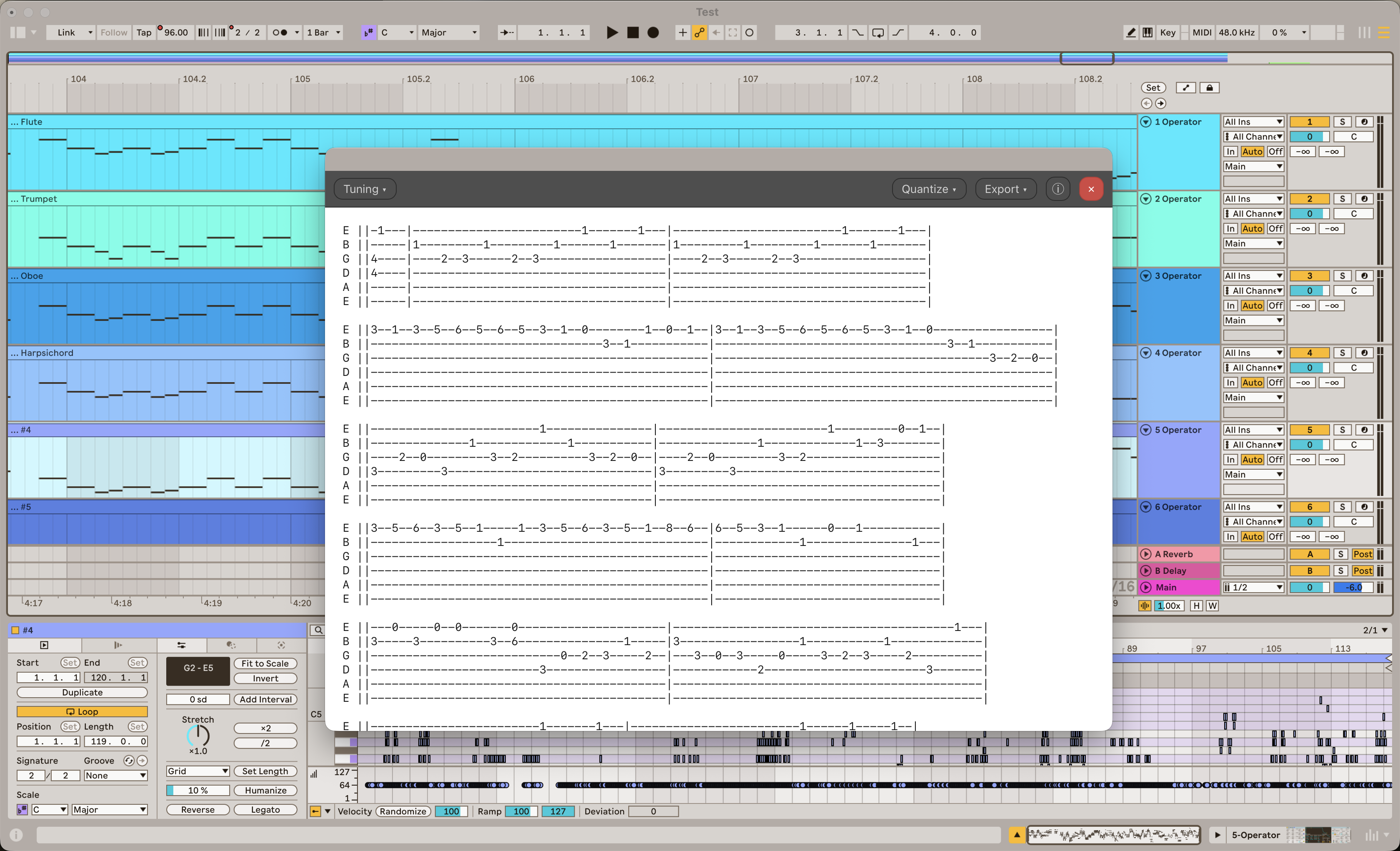Click the Capture MIDI bracket icon
This screenshot has height=851, width=1400.
(733, 33)
